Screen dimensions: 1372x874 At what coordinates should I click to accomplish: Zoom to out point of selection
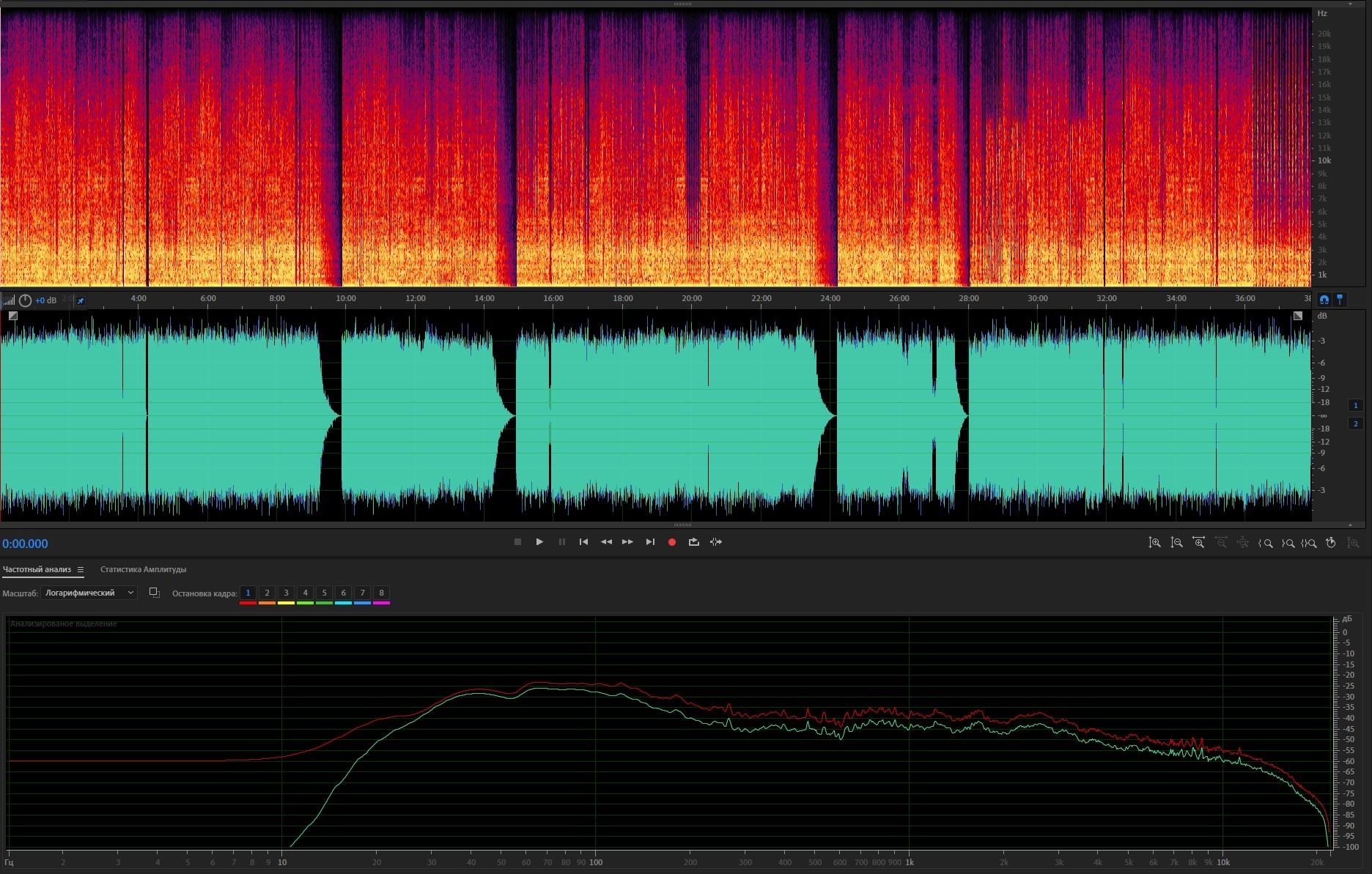tap(1287, 543)
